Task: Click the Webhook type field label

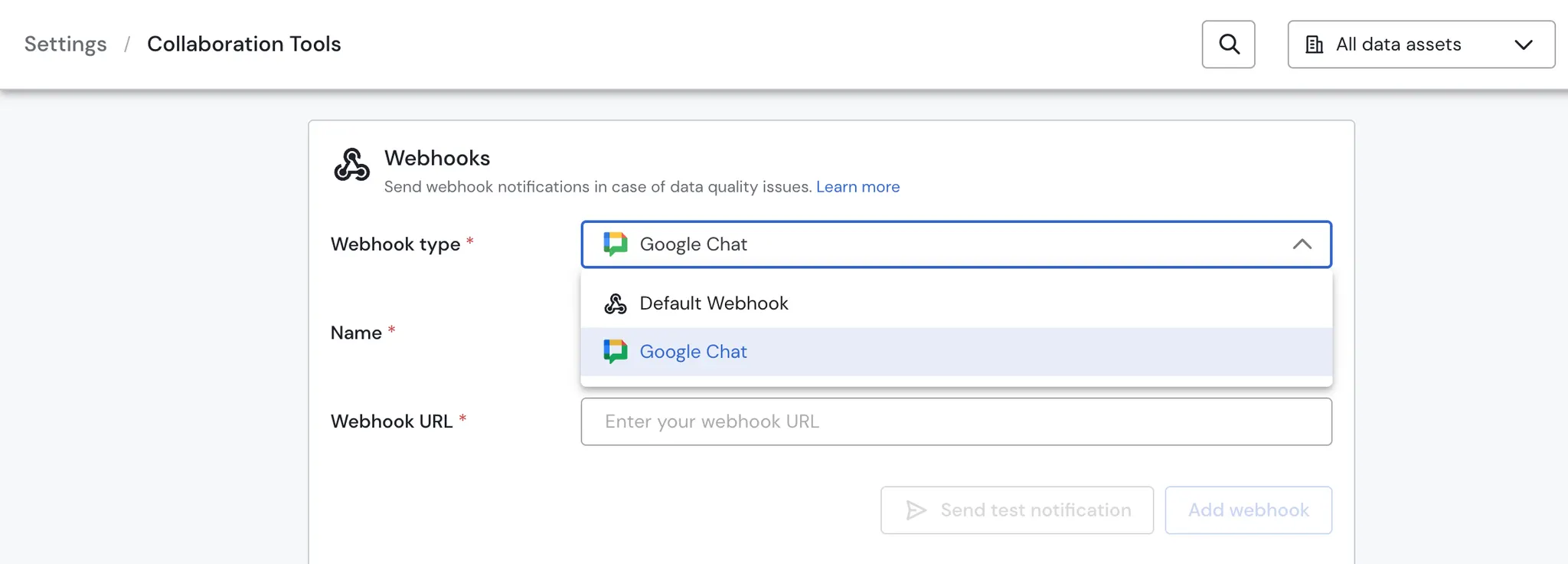Action: coord(395,244)
